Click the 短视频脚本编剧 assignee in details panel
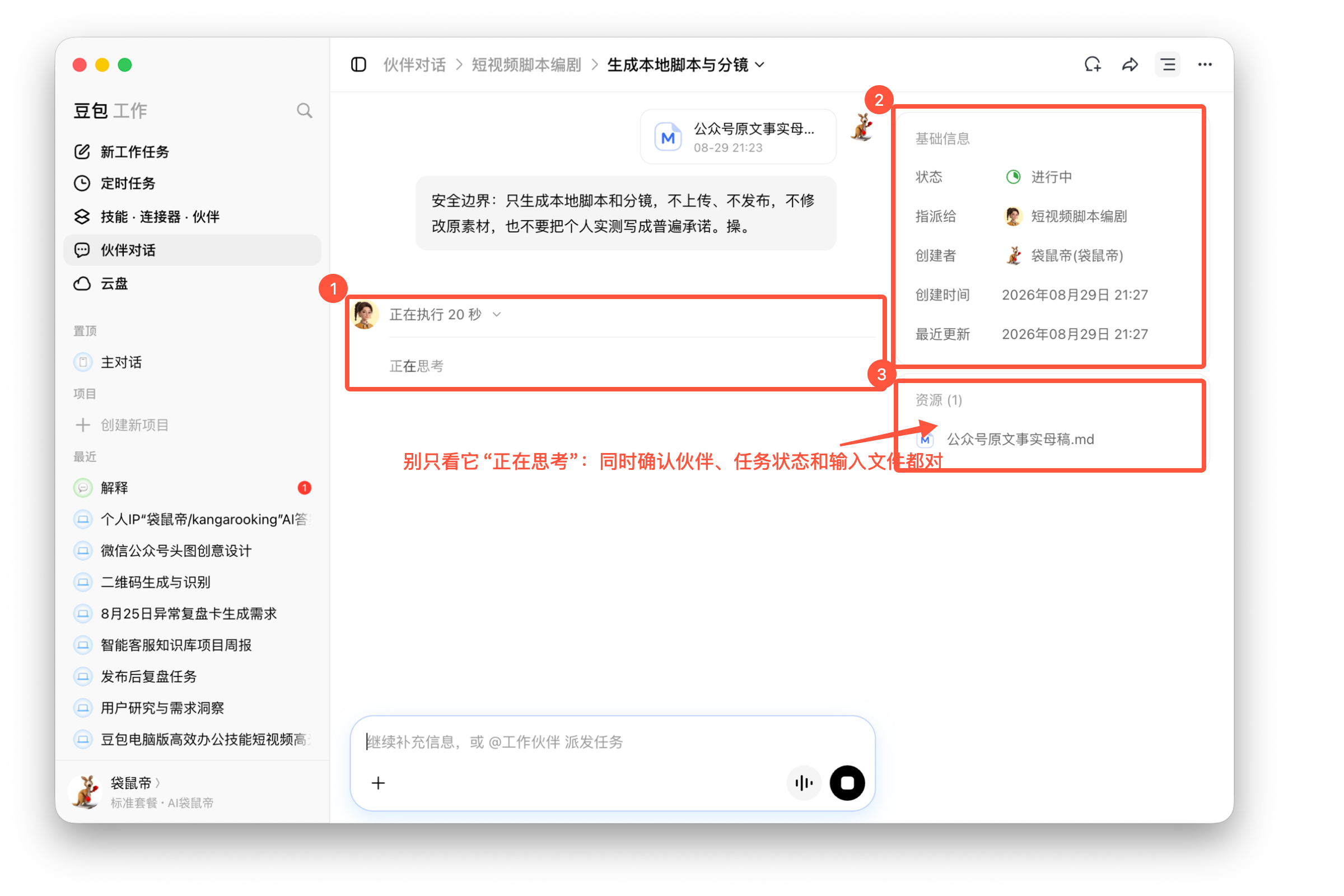Screen dimensions: 1344x896 pyautogui.click(x=1066, y=217)
